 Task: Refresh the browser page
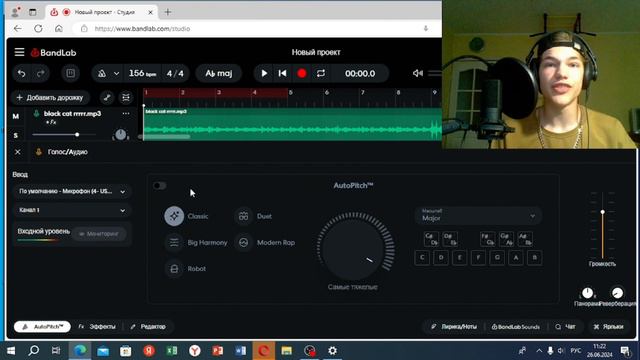click(x=38, y=29)
